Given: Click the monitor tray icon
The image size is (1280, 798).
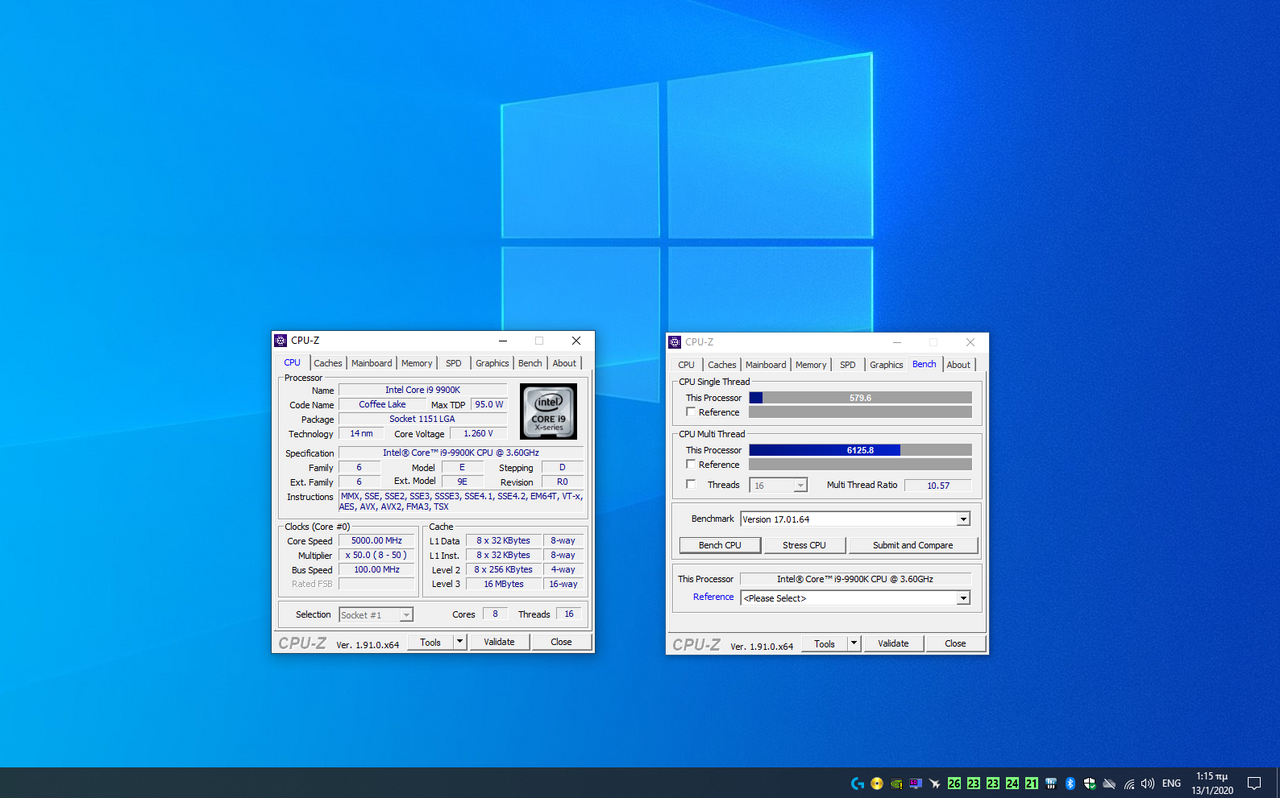Looking at the screenshot, I should 915,784.
